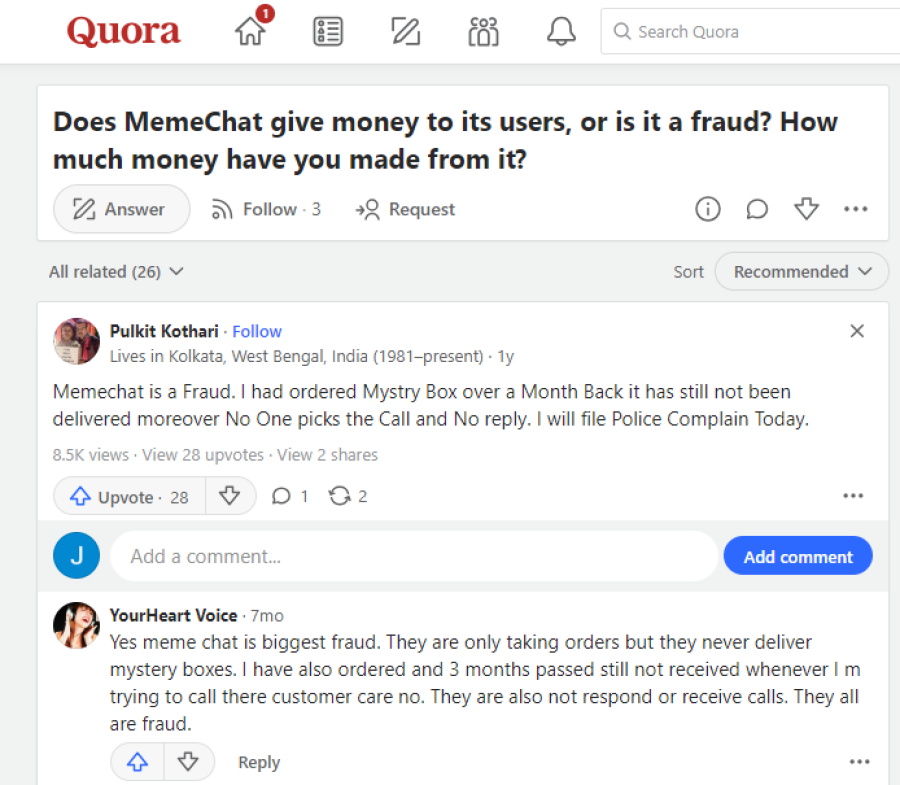Click Pulkit's credential 'Lives in Kolkata' text
This screenshot has height=785, width=900.
coord(297,356)
